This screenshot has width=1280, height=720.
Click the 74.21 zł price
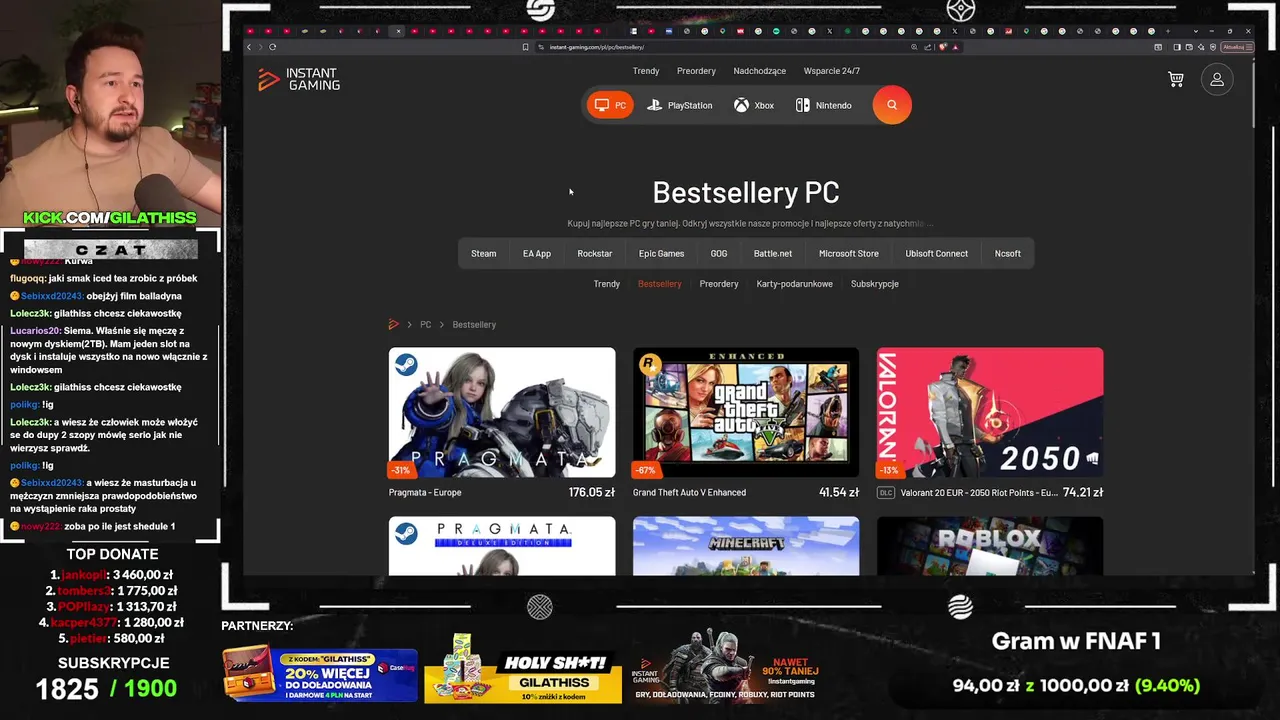pyautogui.click(x=1083, y=493)
